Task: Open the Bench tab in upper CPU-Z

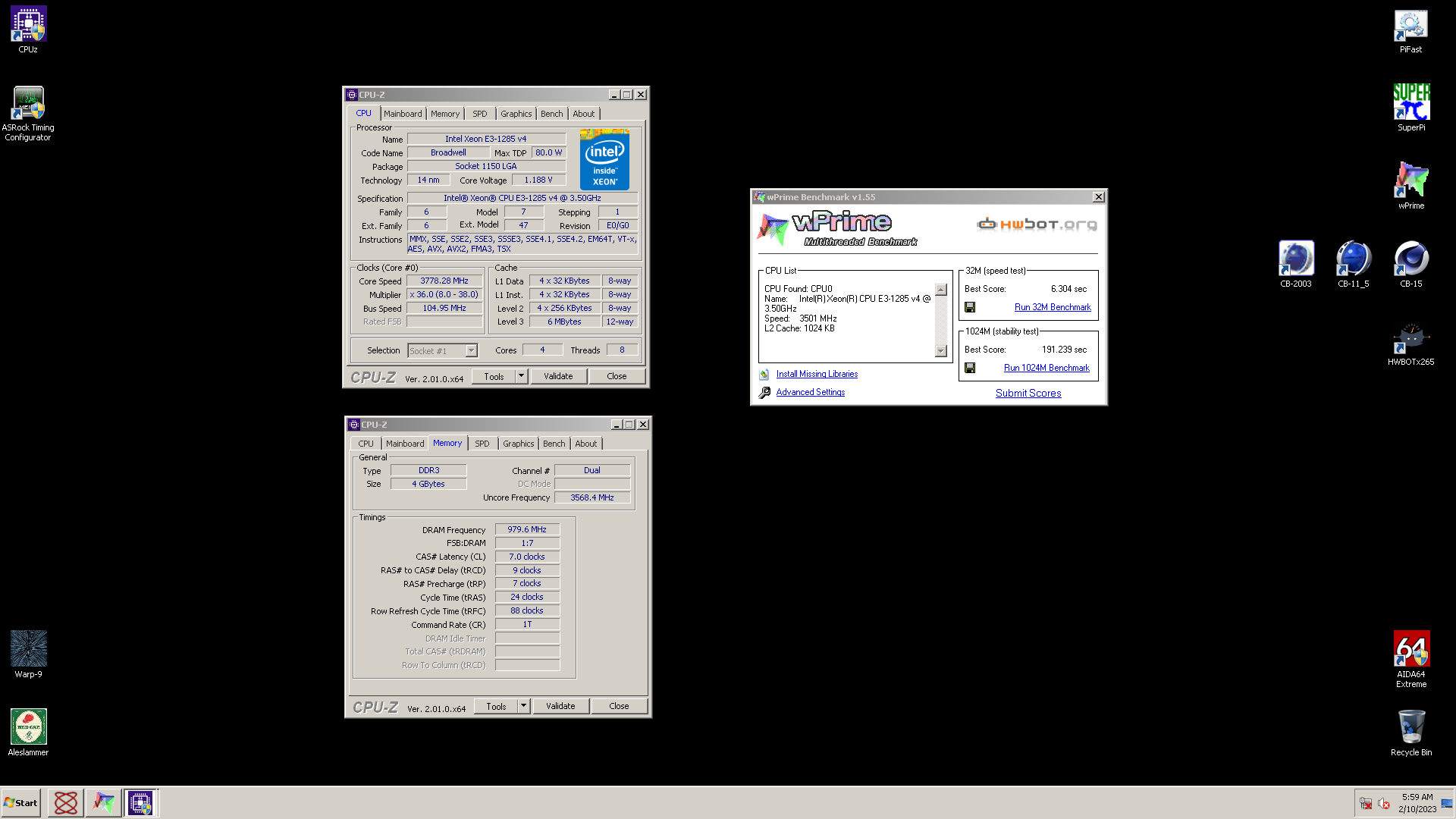Action: (x=552, y=114)
